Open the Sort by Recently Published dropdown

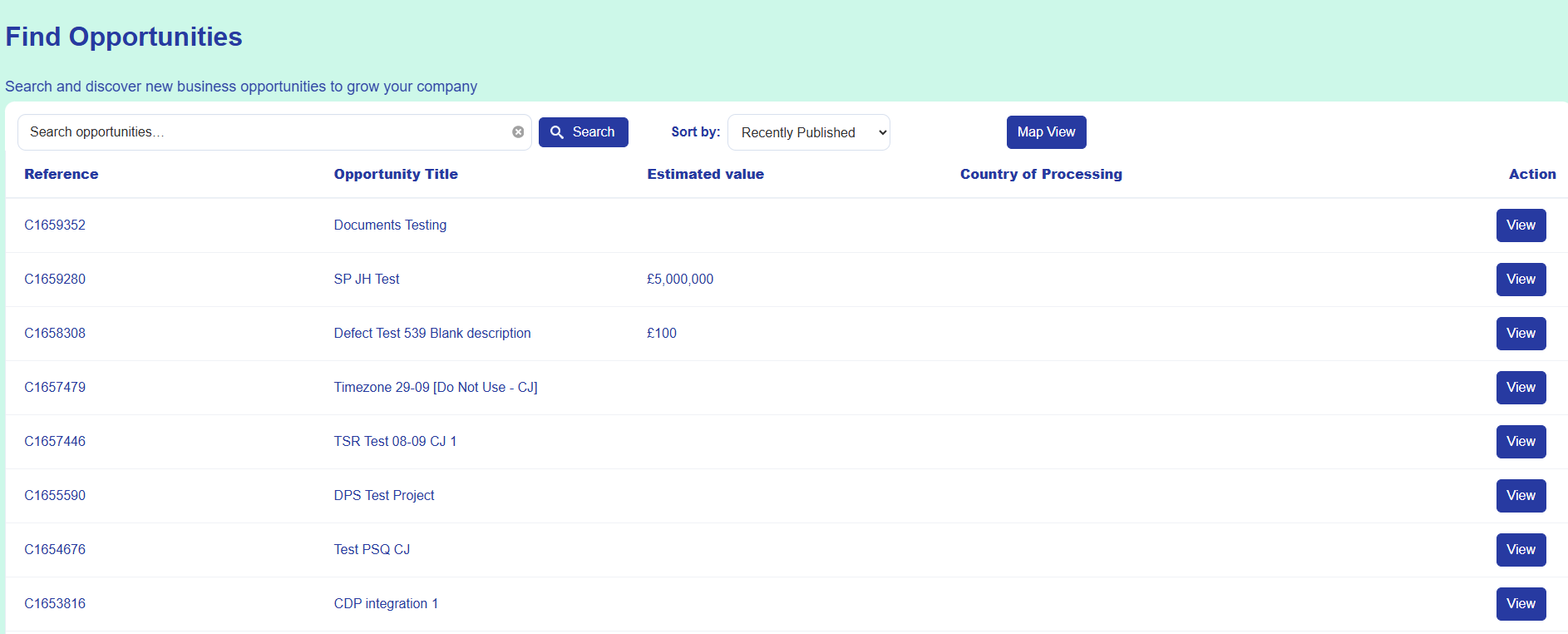point(808,132)
